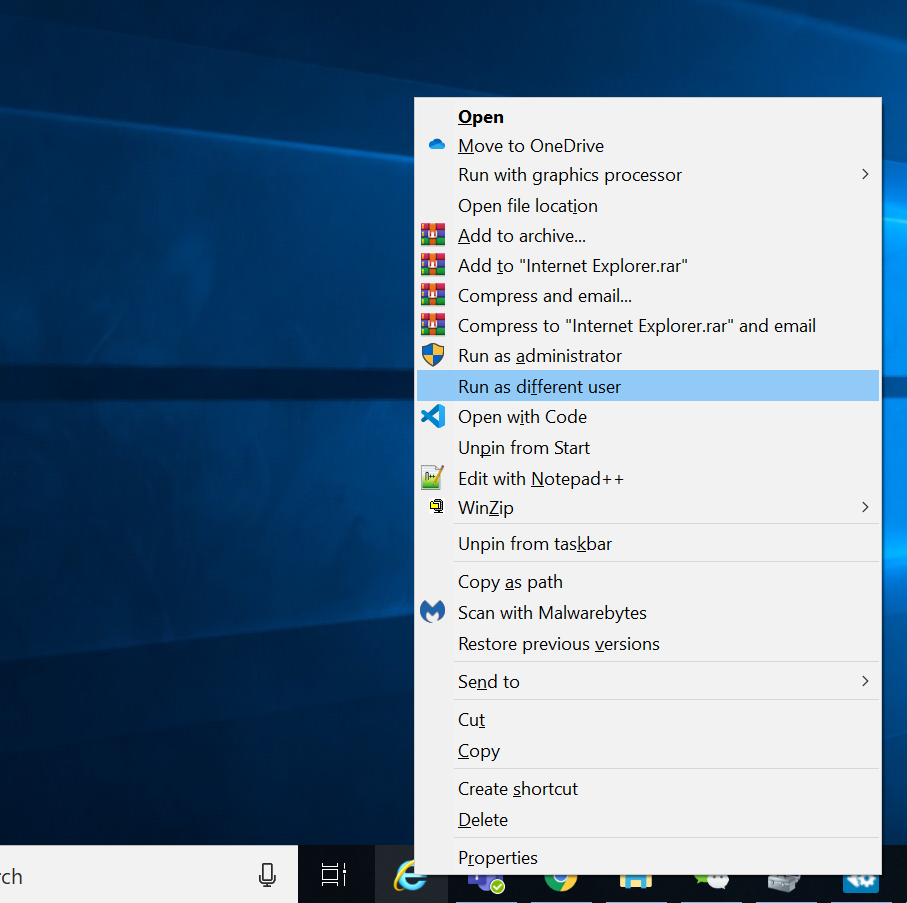Screen dimensions: 907x903
Task: Click the OneDrive cloud icon in menu
Action: tap(436, 145)
